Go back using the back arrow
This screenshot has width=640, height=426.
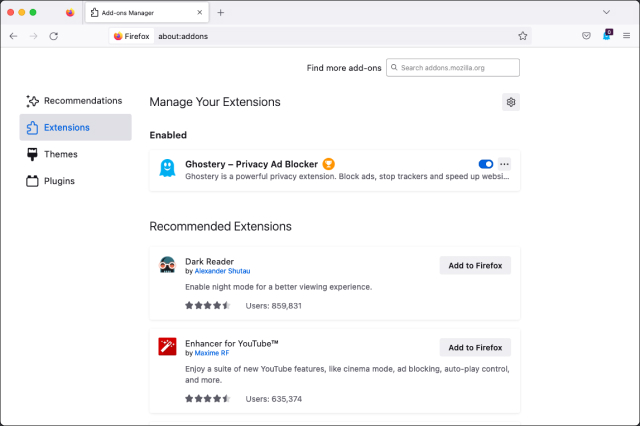tap(13, 36)
